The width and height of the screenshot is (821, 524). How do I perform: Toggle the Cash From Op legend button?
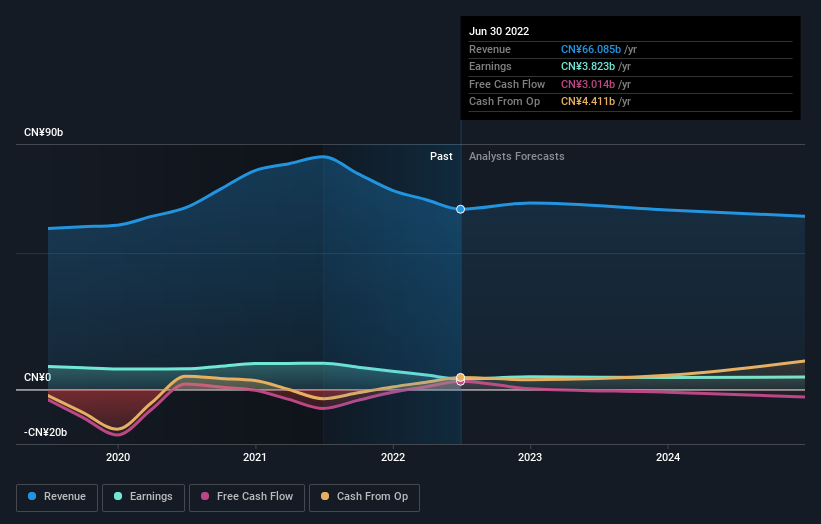point(364,497)
